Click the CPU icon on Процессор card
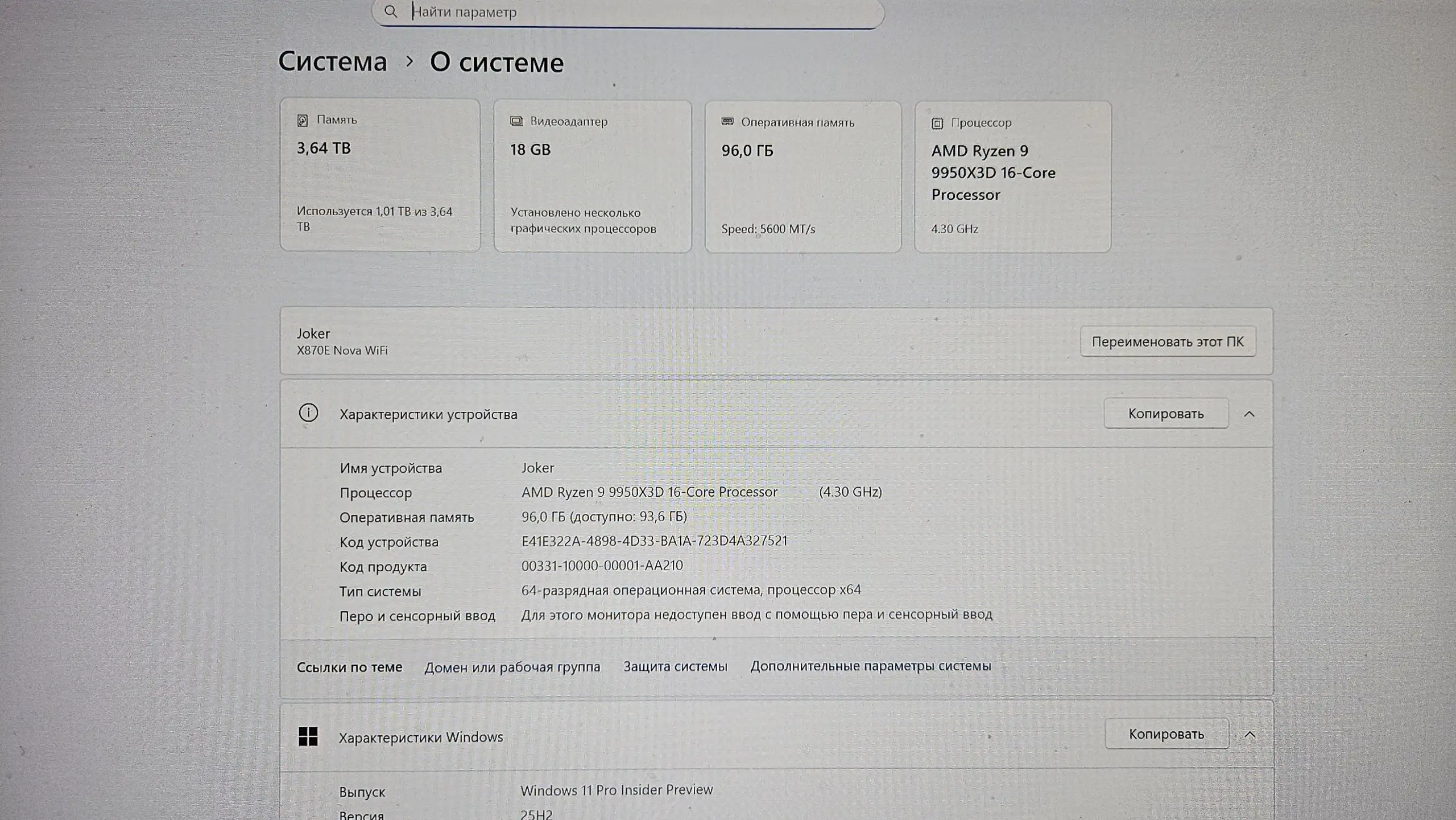 tap(937, 123)
